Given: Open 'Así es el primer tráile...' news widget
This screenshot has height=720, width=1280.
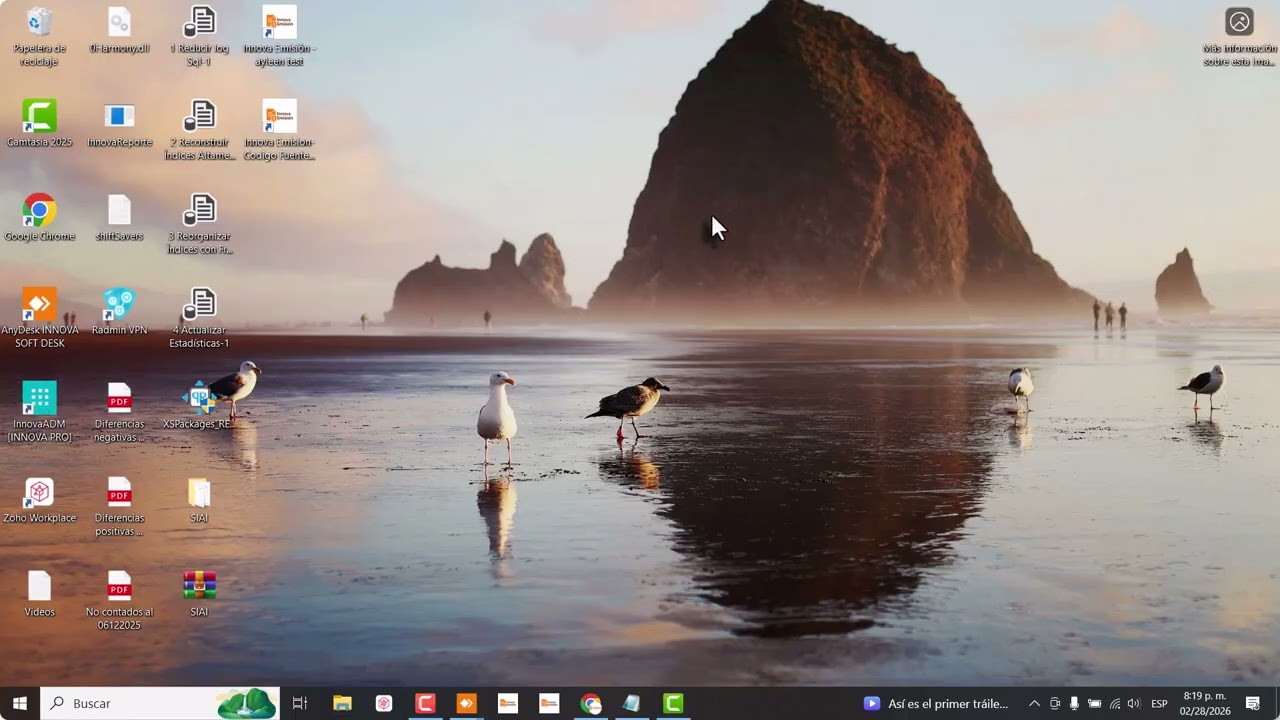Looking at the screenshot, I should (937, 703).
